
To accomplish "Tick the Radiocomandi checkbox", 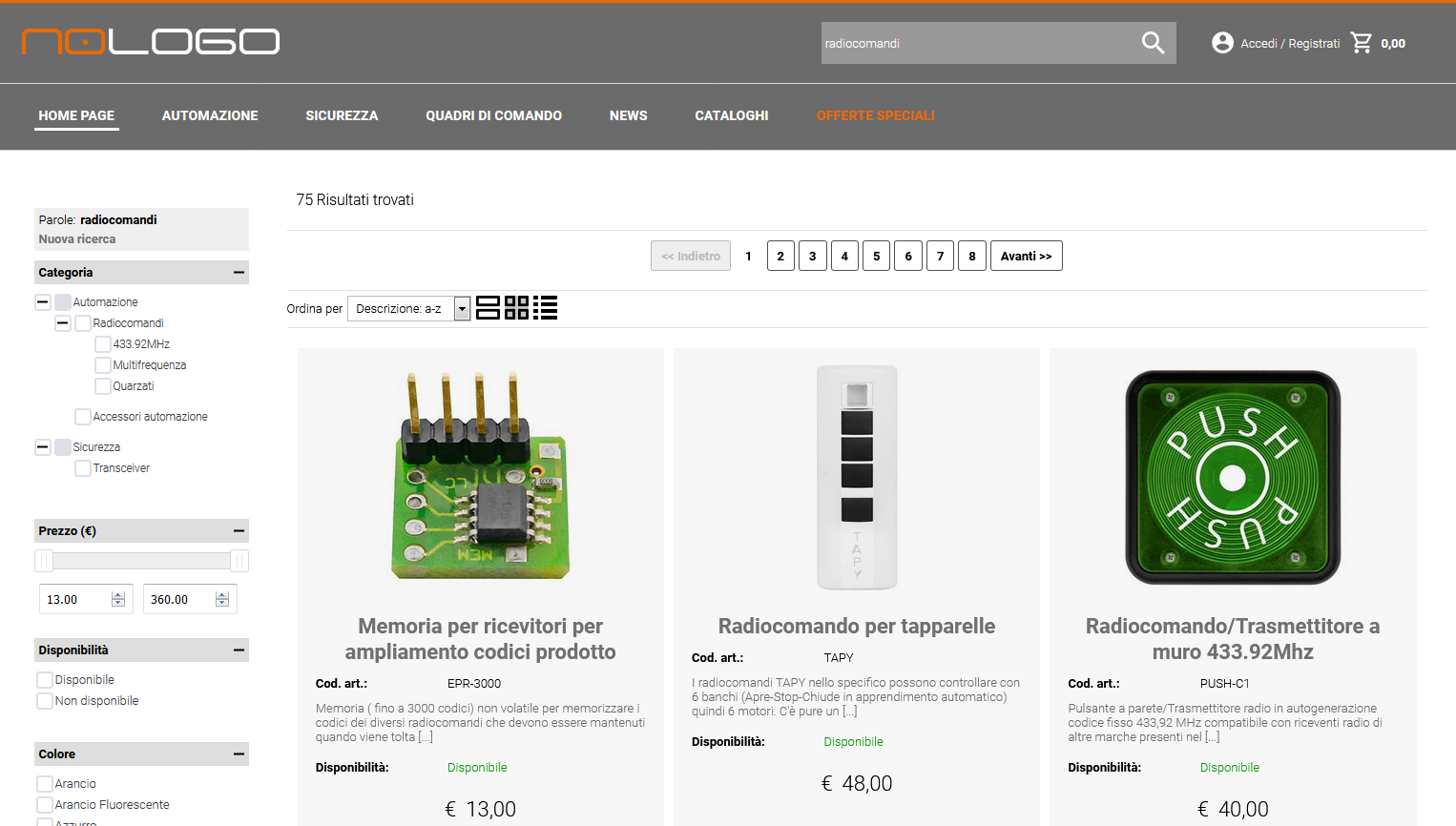I will point(83,323).
